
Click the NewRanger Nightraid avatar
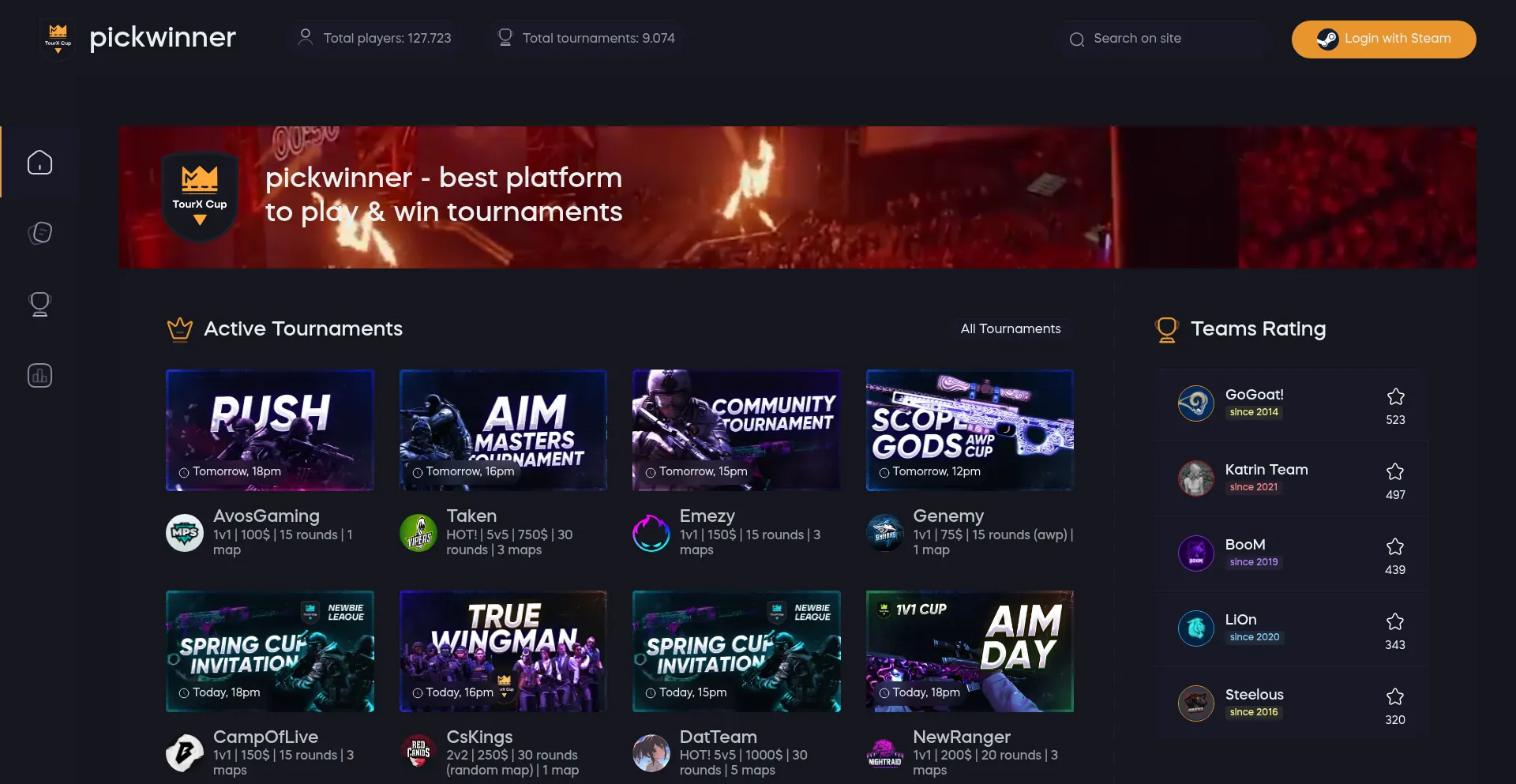pyautogui.click(x=885, y=753)
